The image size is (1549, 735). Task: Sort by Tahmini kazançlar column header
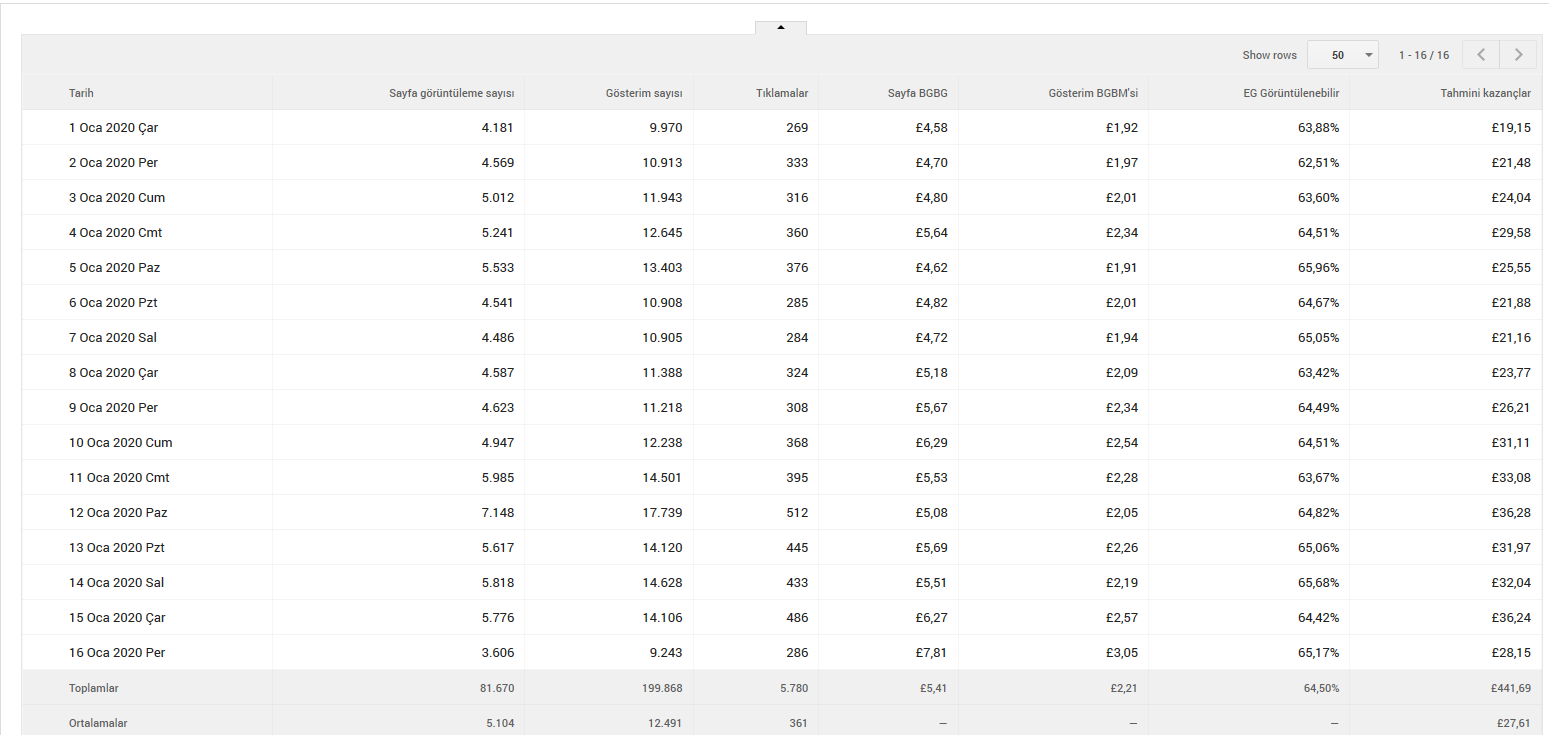coord(1486,93)
